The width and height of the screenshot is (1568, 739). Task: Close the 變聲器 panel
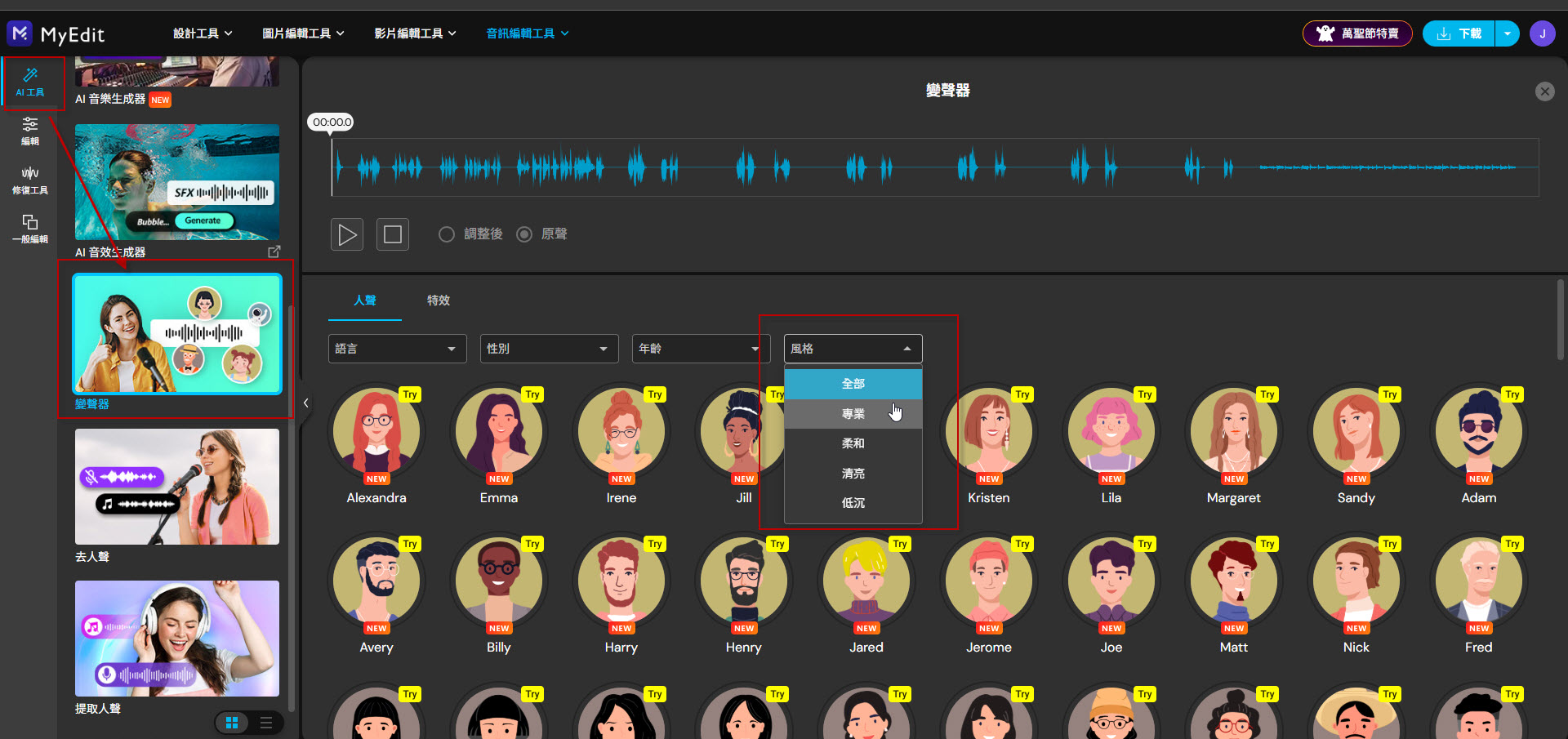point(1544,91)
